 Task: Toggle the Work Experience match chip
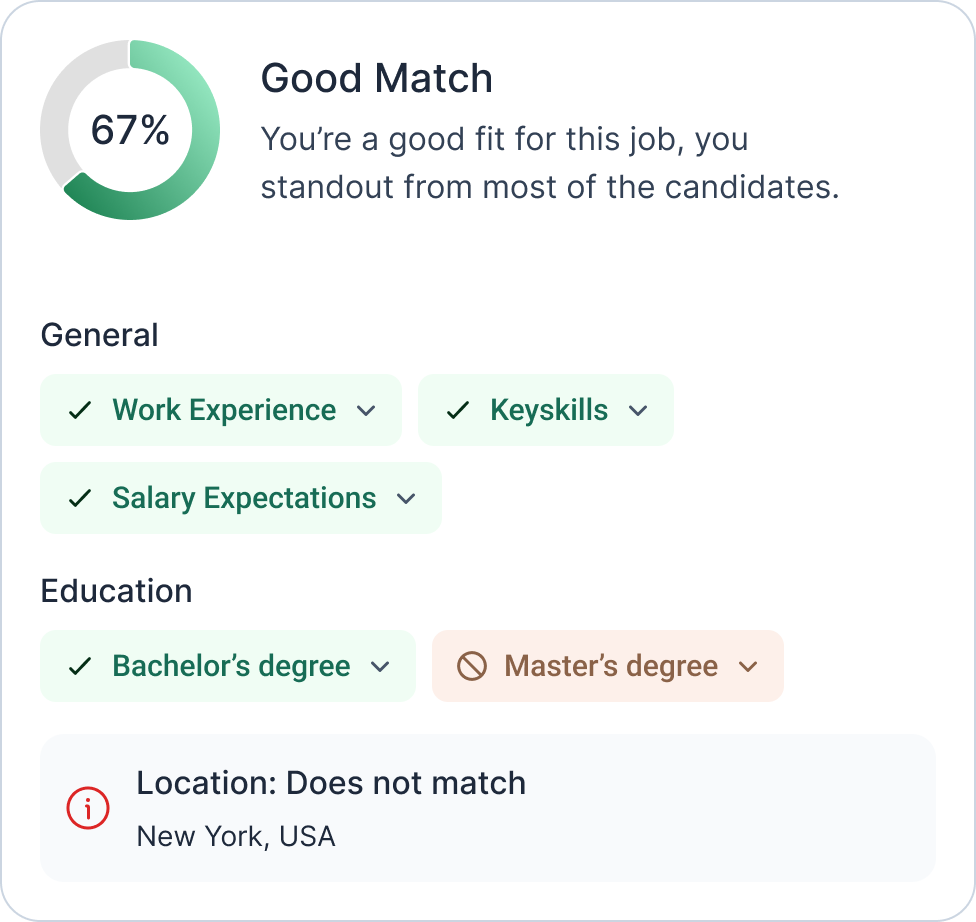coord(220,409)
